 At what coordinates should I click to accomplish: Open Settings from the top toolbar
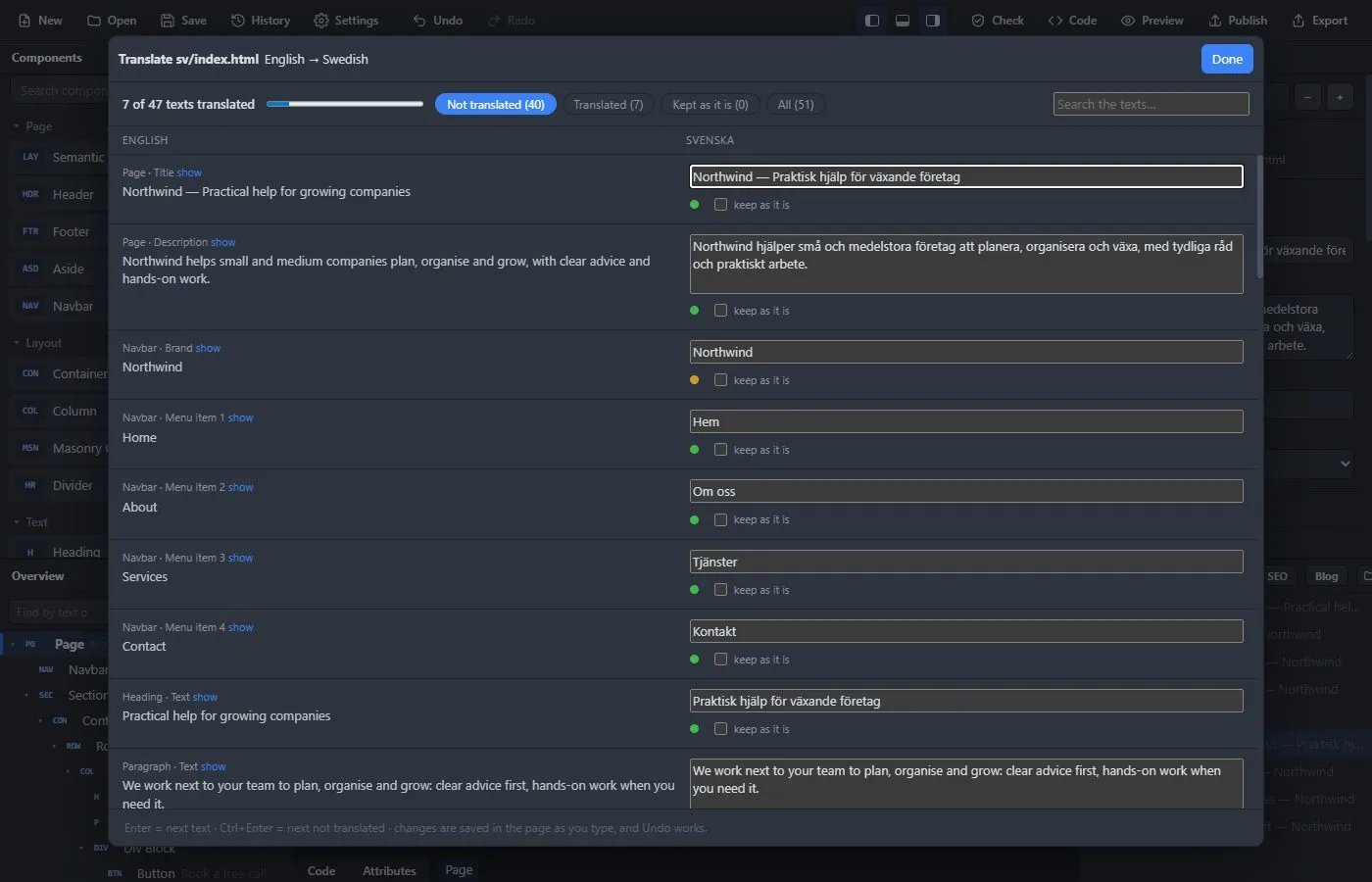[346, 21]
